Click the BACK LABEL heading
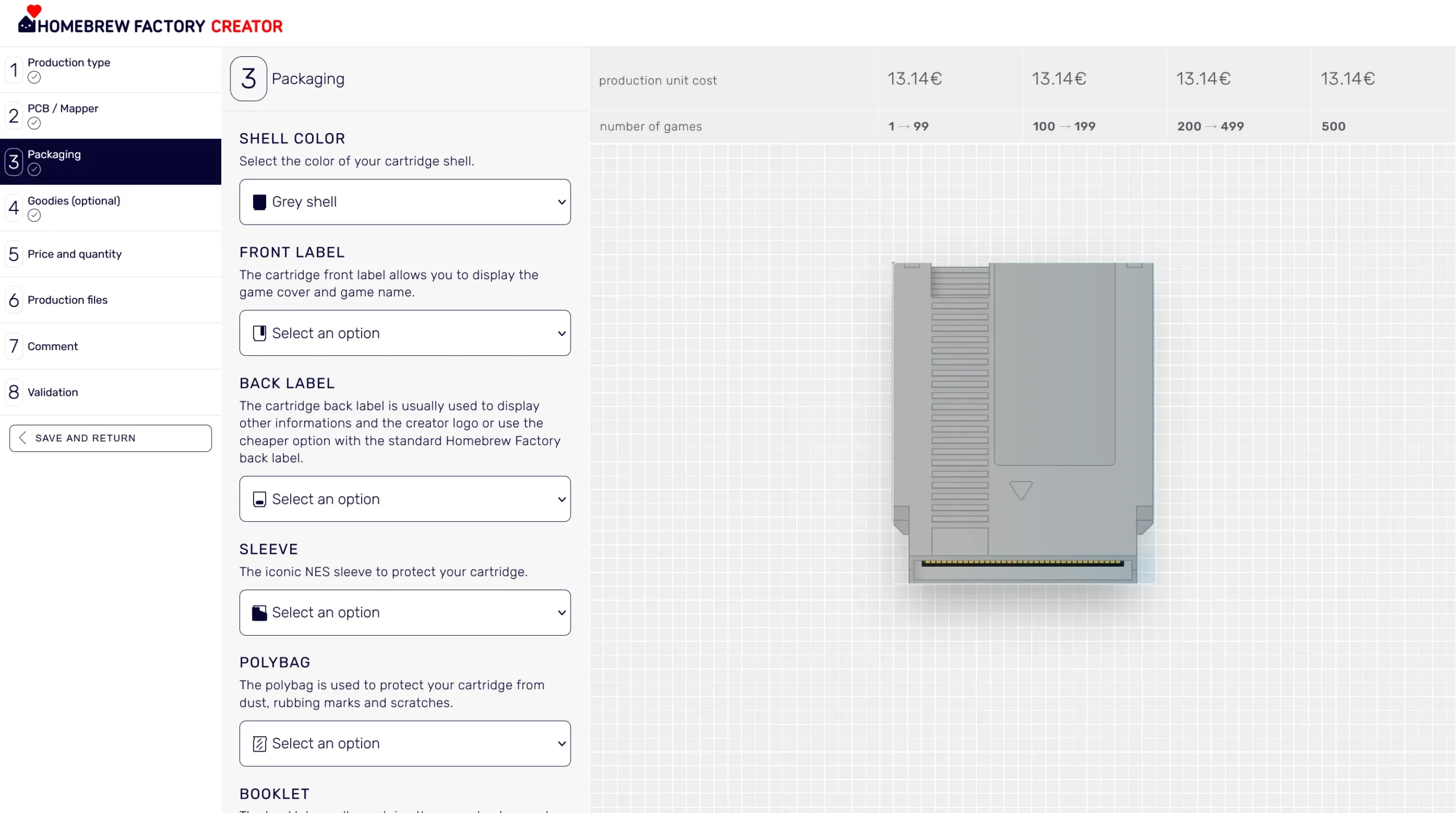The image size is (1456, 813). pyautogui.click(x=287, y=383)
